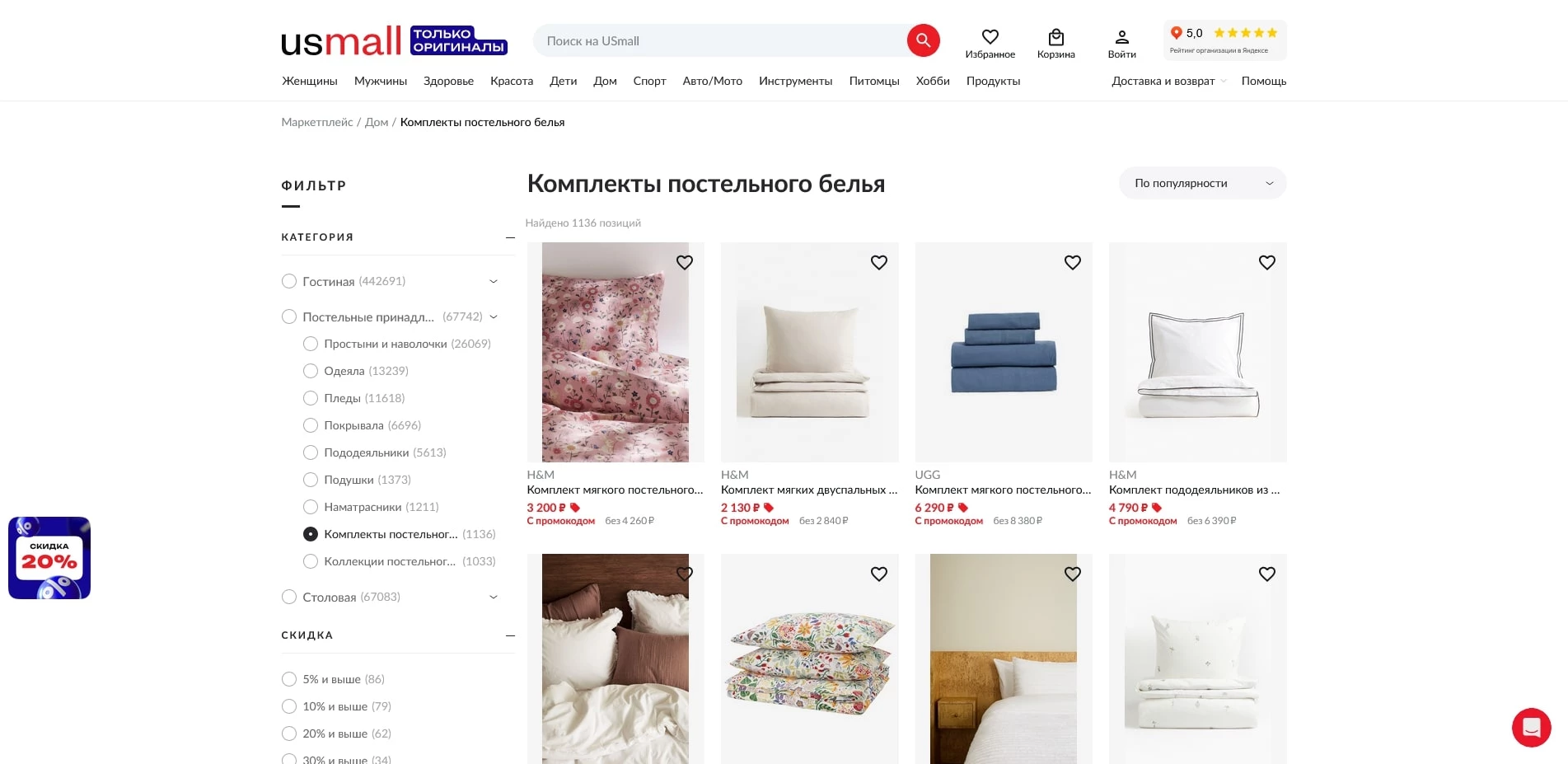Screen dimensions: 1568x764
Task: Add the blue UGG bedding to favorites
Action: pyautogui.click(x=1072, y=262)
